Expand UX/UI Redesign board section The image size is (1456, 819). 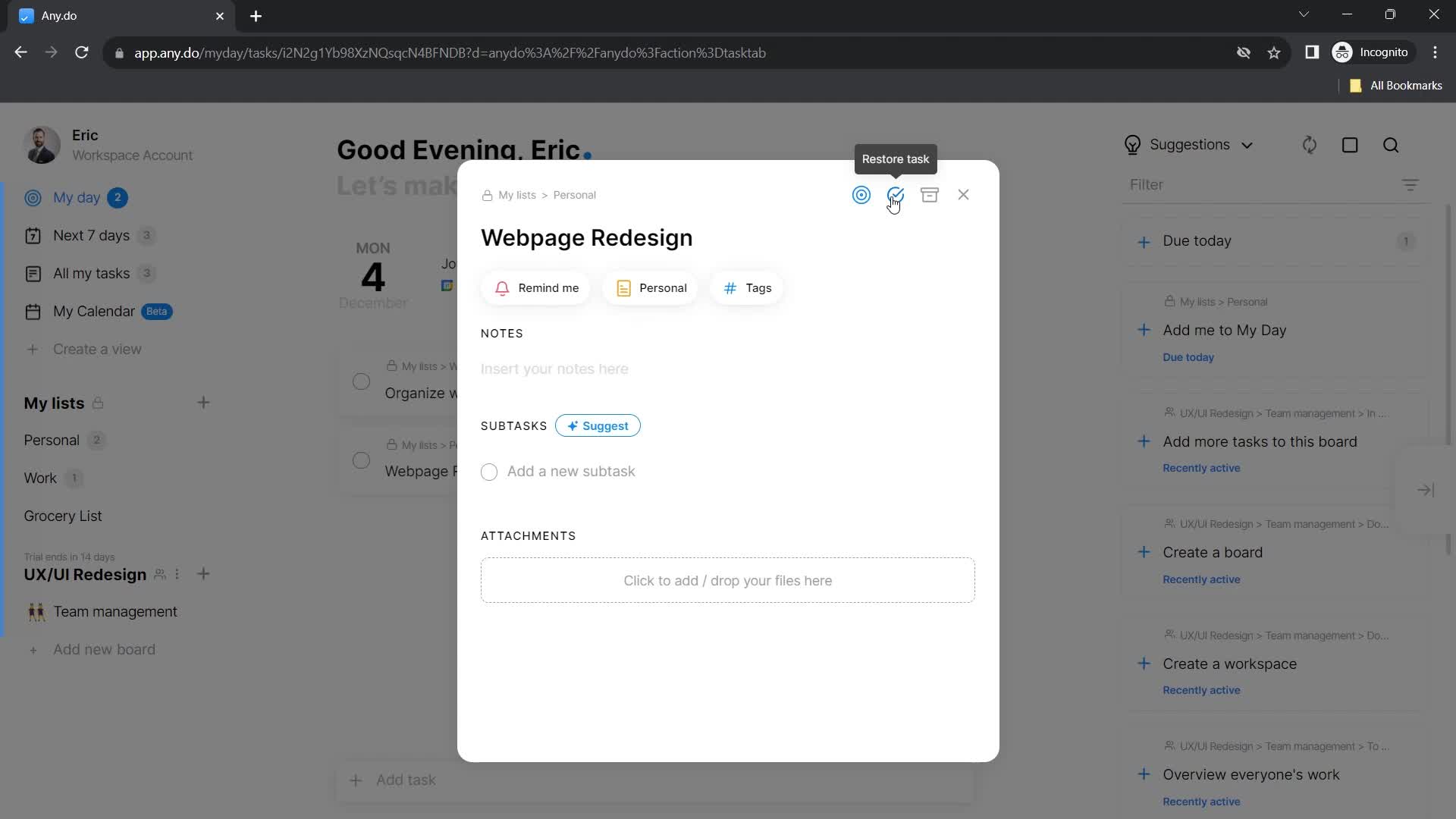click(85, 574)
